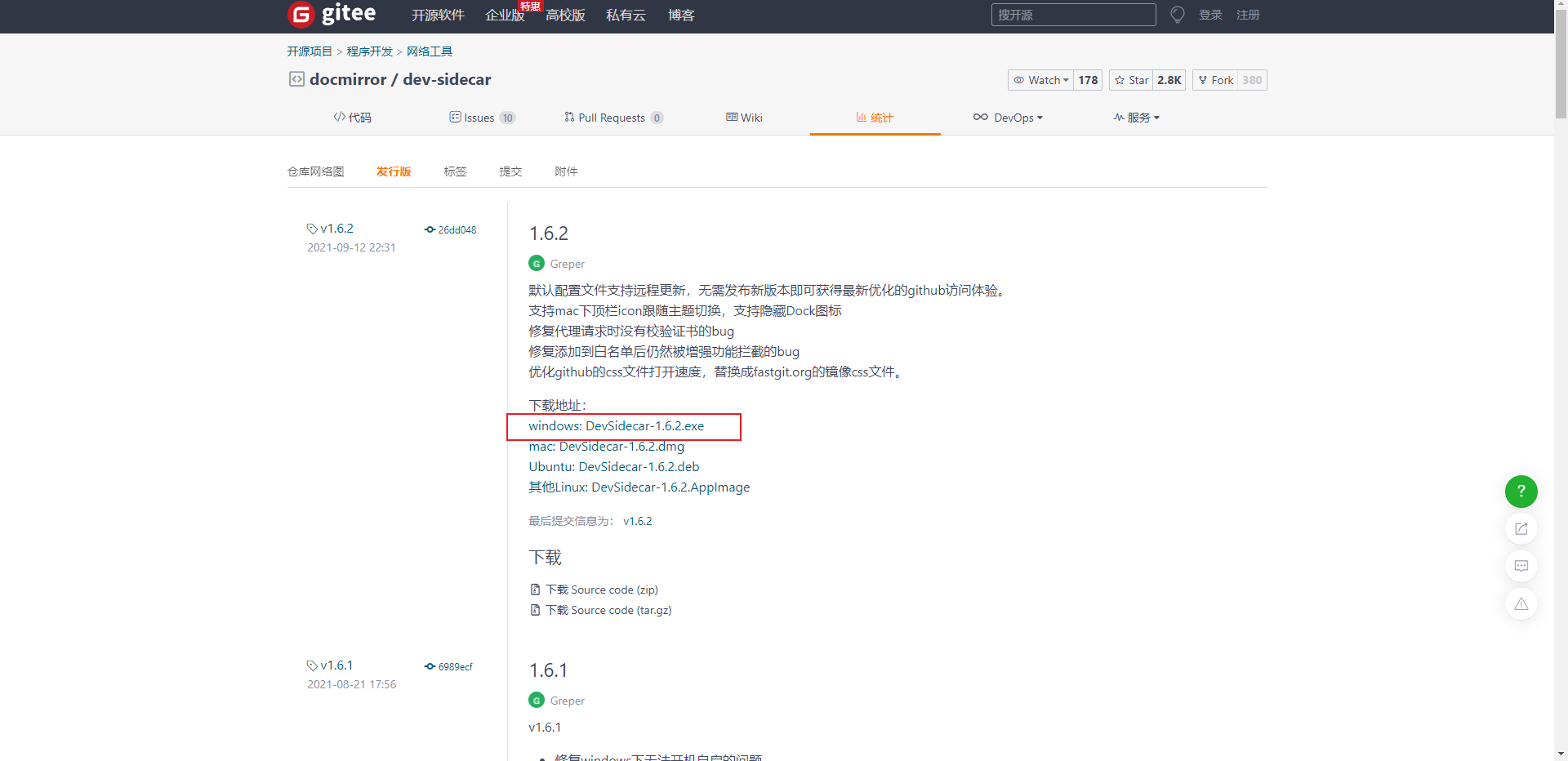Open 高校版 in top navigation
1568x761 pixels.
(x=565, y=16)
